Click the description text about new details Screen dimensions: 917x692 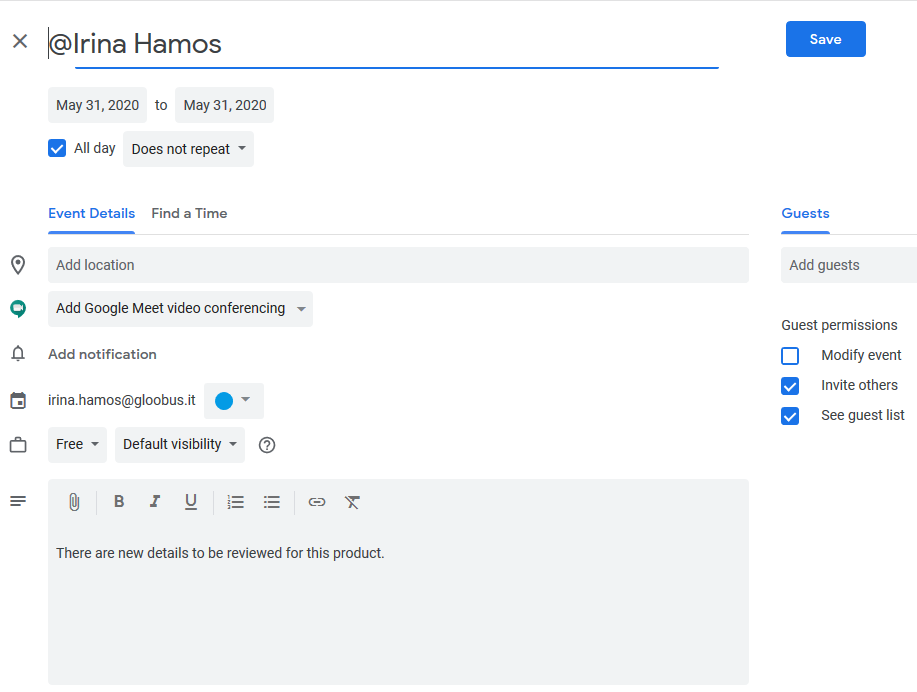coord(220,553)
